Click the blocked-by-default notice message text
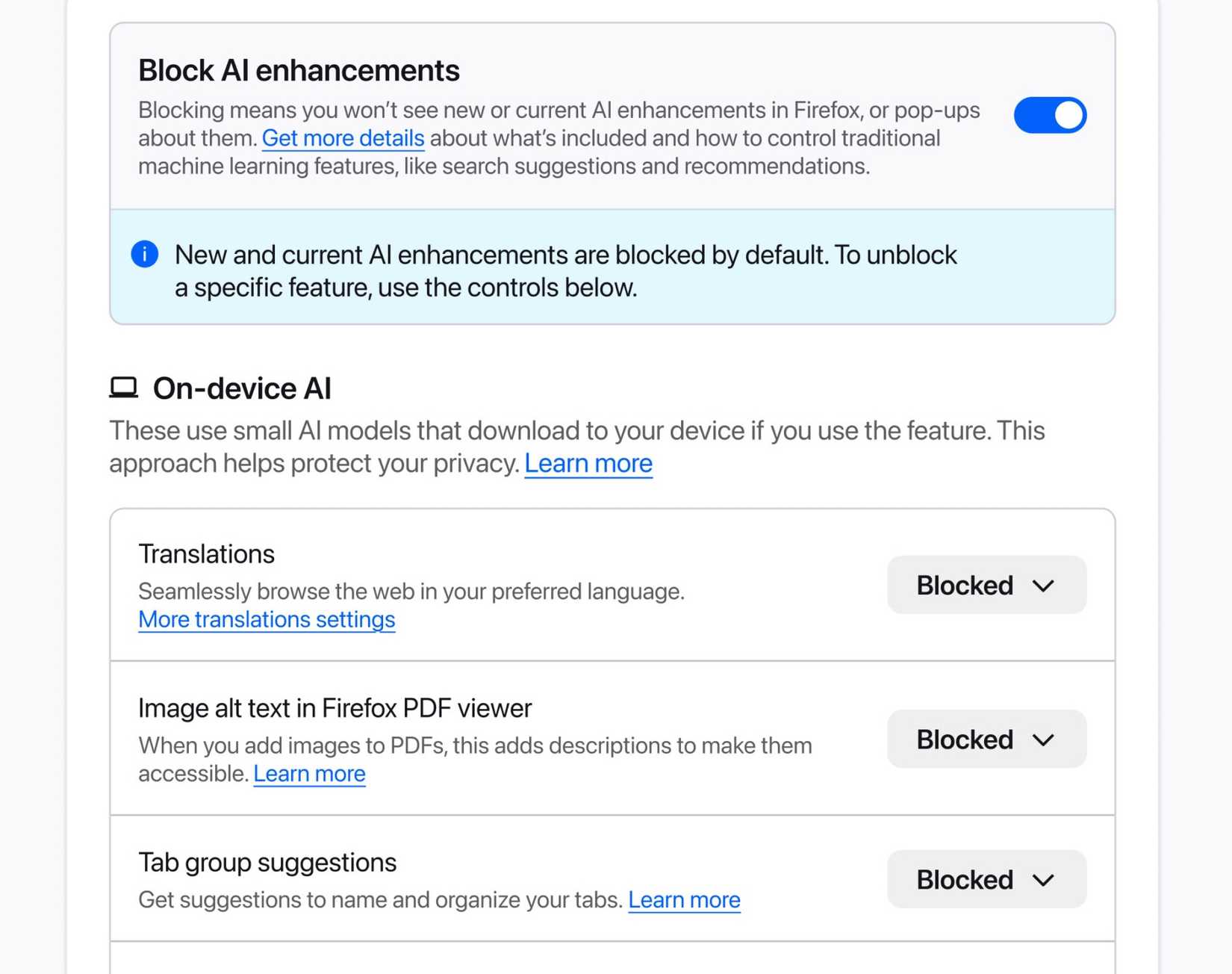 [565, 270]
